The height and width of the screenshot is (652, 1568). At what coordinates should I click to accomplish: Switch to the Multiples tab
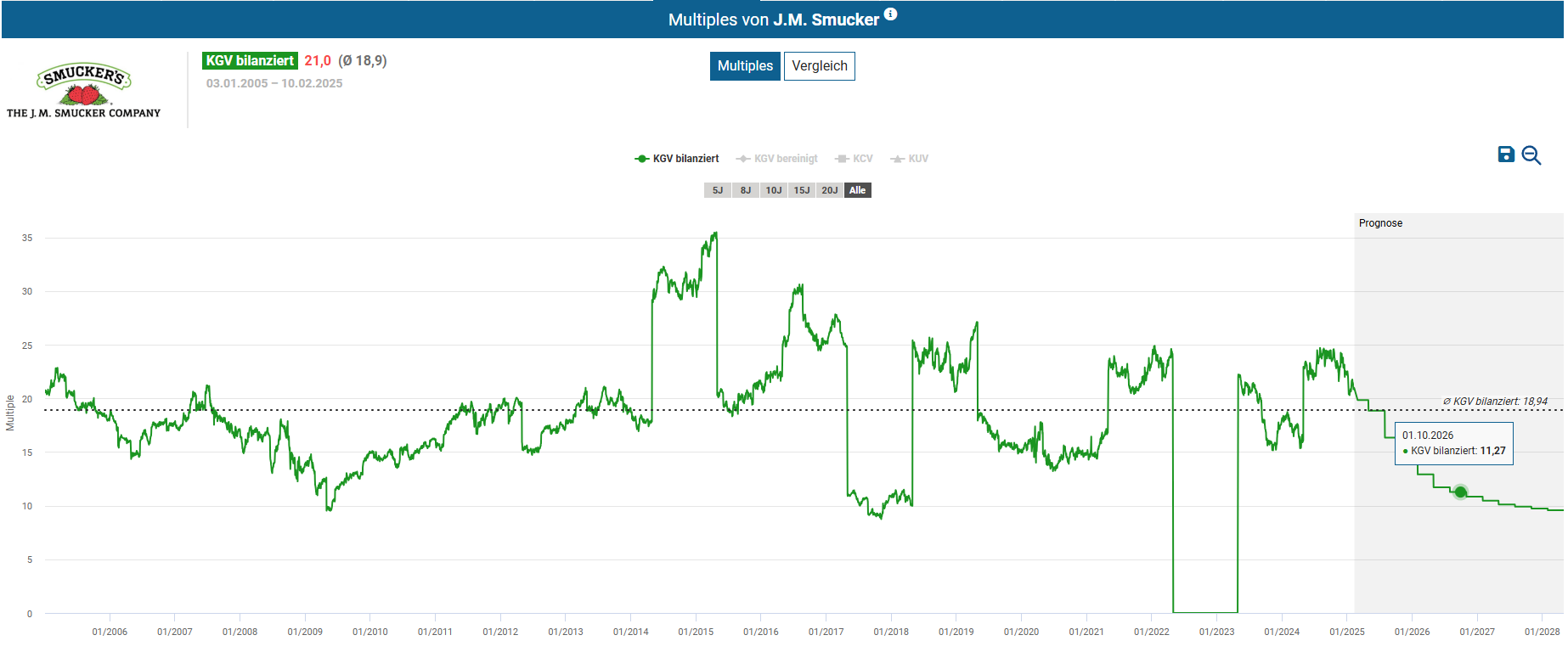(x=745, y=66)
